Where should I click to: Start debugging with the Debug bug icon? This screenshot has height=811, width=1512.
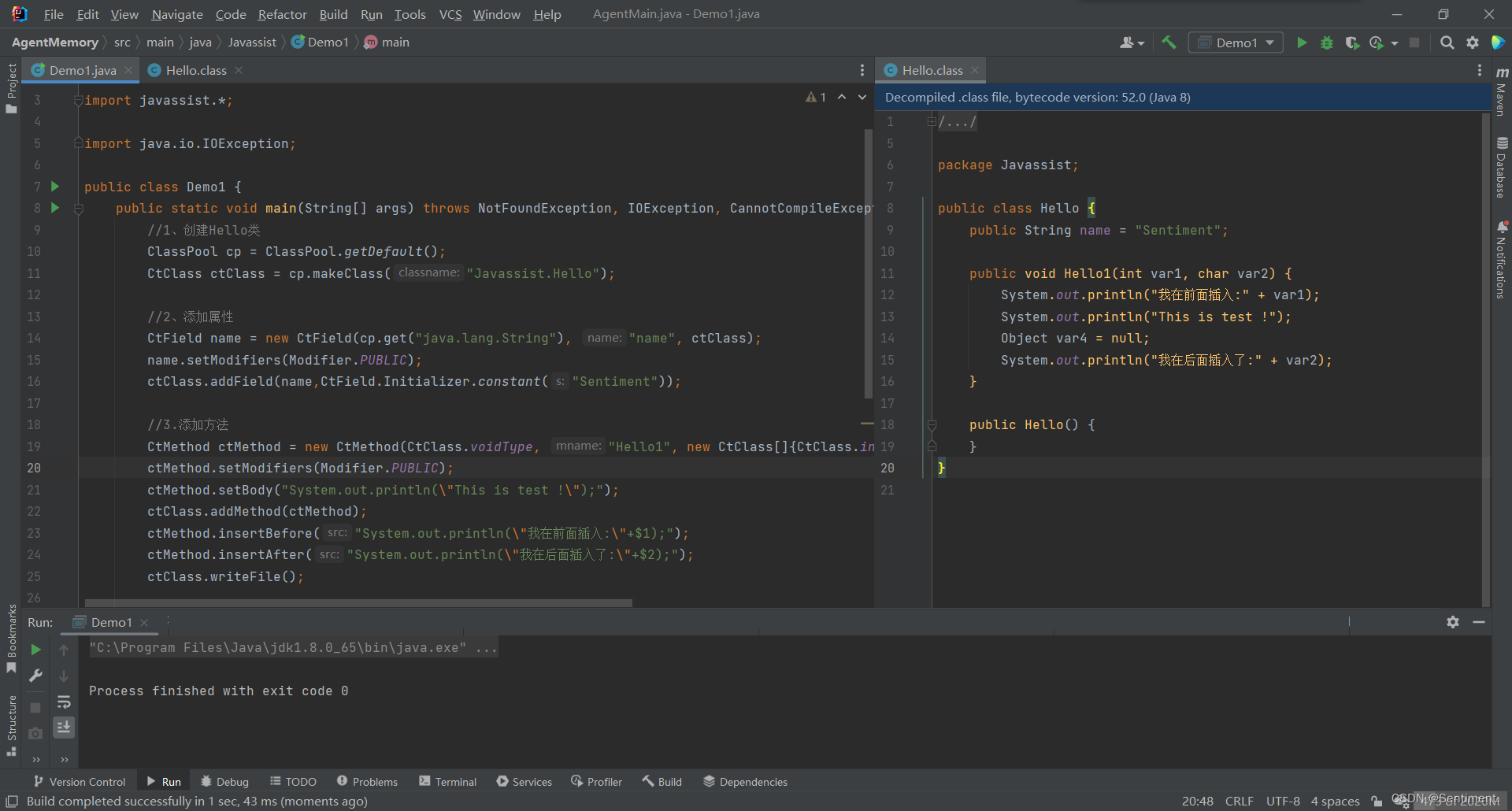[1327, 43]
